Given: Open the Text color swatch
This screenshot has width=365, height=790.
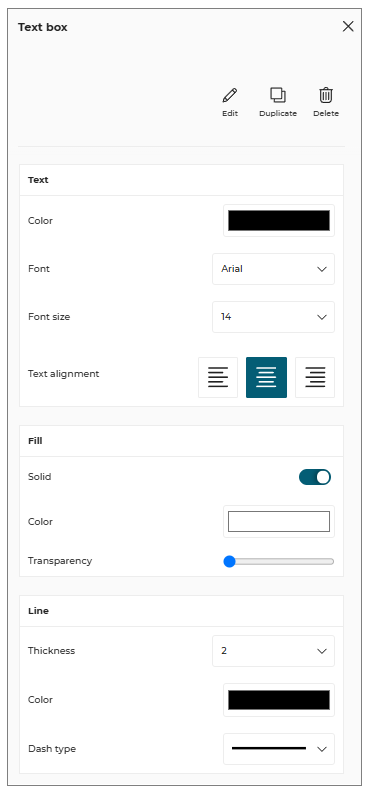Looking at the screenshot, I should (x=279, y=221).
